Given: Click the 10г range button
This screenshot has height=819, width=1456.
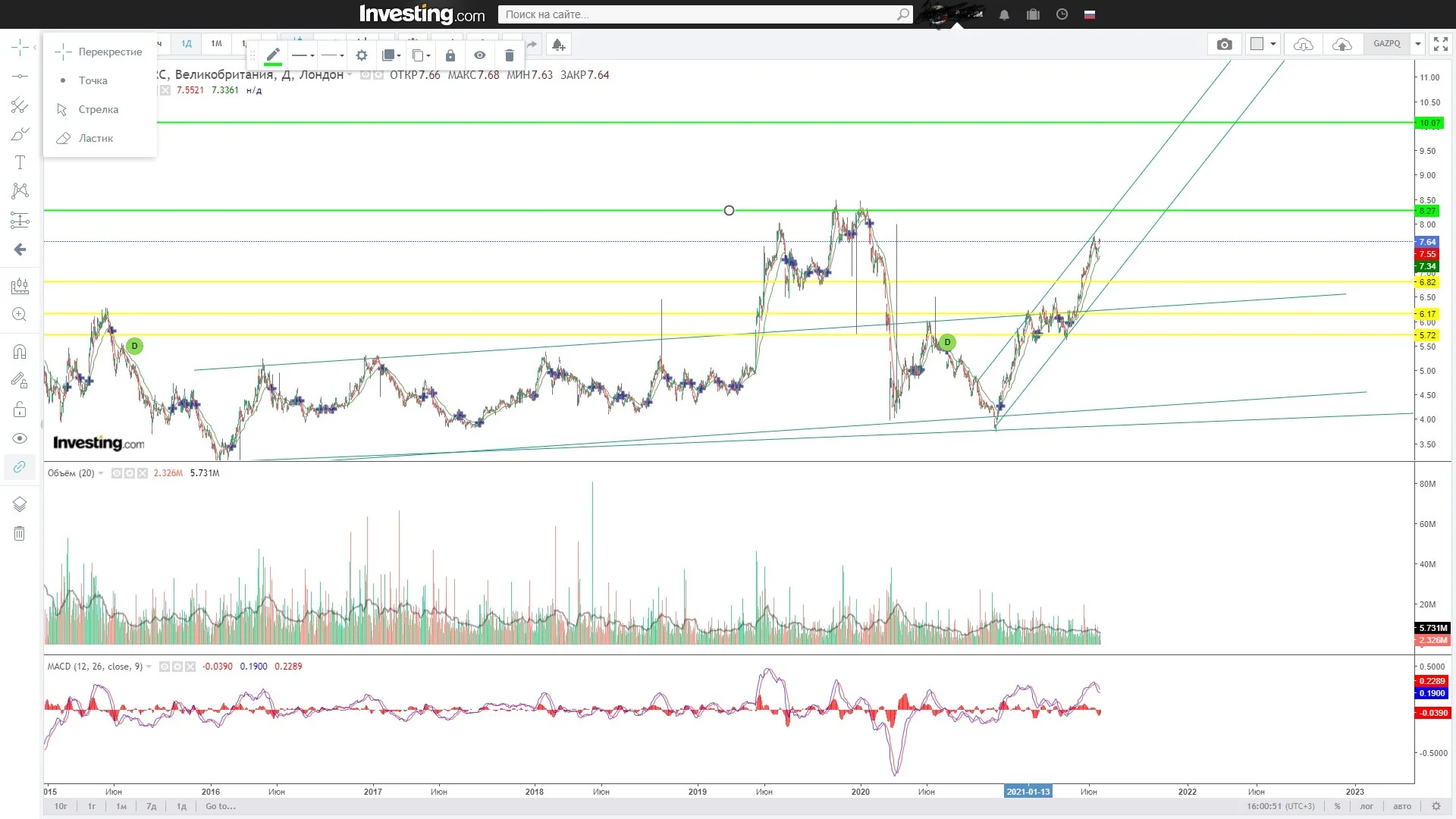Looking at the screenshot, I should (61, 806).
